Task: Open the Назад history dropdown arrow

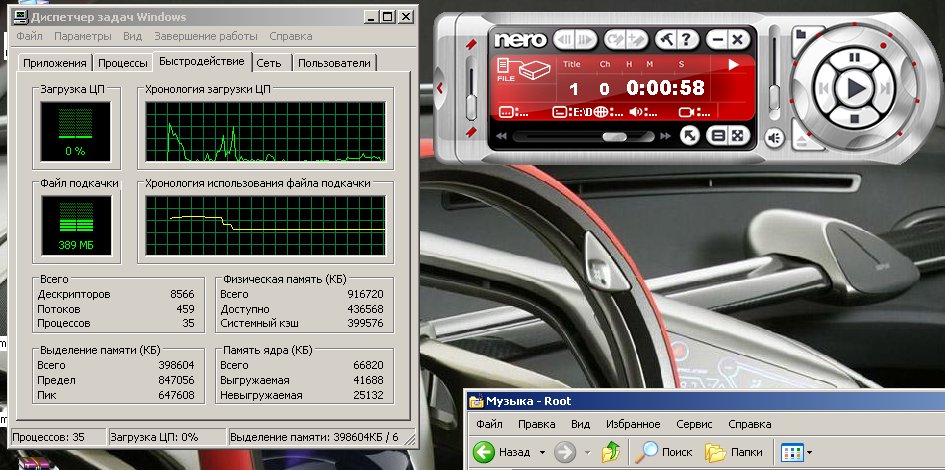Action: coord(541,452)
